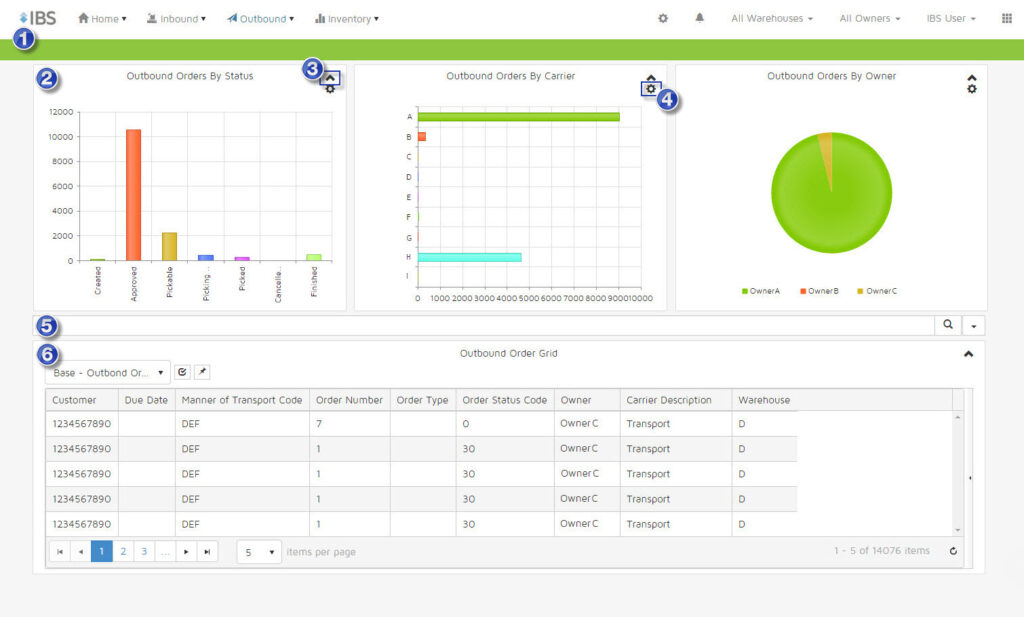Click the Approved orange bar

[133, 195]
